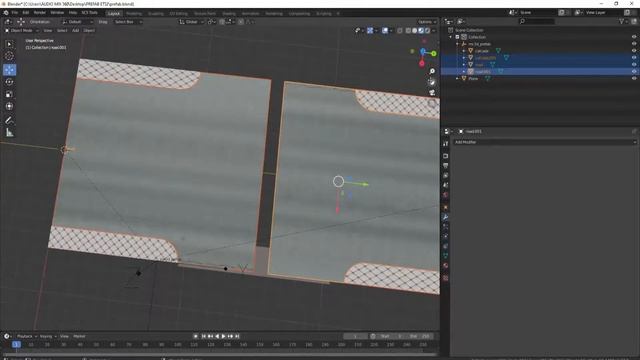Viewport: 640px width, 360px height.
Task: Select the Annotate tool
Action: [9, 120]
